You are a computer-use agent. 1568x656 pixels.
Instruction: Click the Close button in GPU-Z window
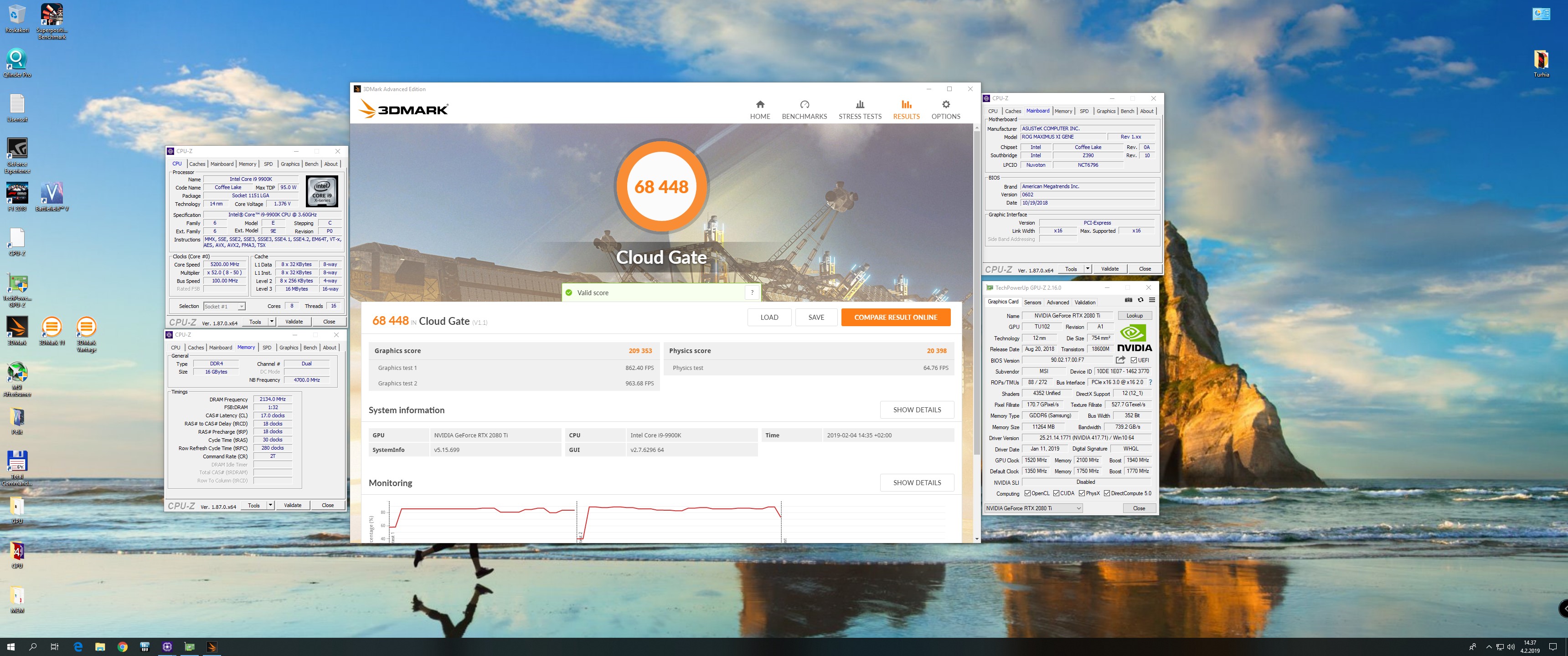pos(1139,508)
